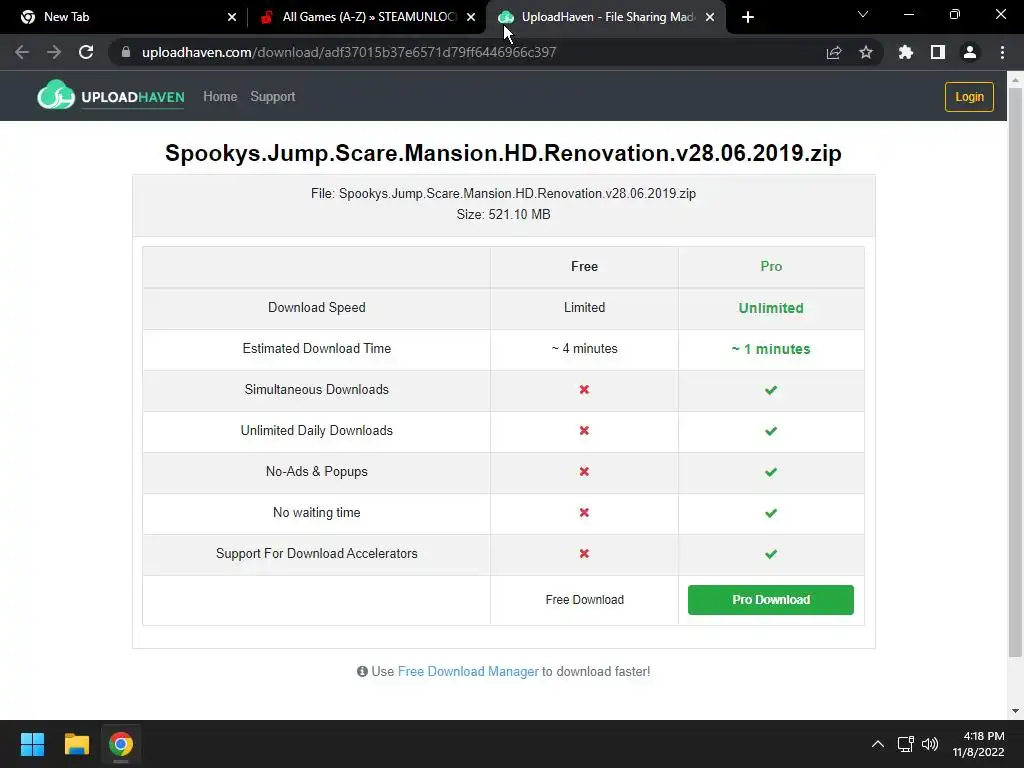Viewport: 1024px width, 768px height.
Task: Open the Chrome profile avatar icon
Action: [970, 52]
